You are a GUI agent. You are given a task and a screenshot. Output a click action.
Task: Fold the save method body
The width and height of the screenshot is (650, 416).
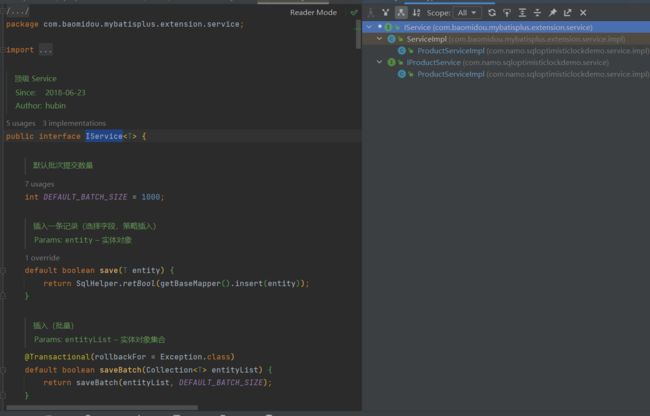tap(3, 271)
